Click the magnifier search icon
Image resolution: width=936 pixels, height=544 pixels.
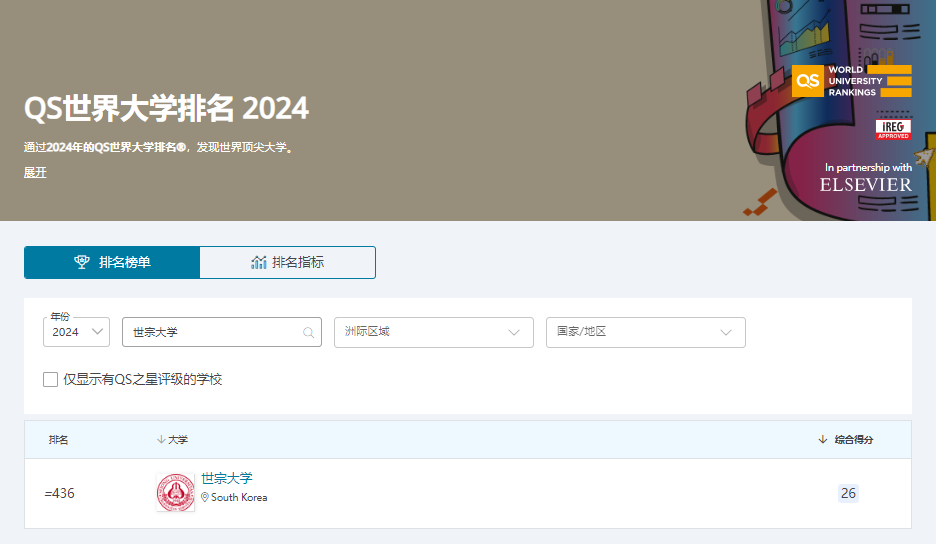click(308, 333)
